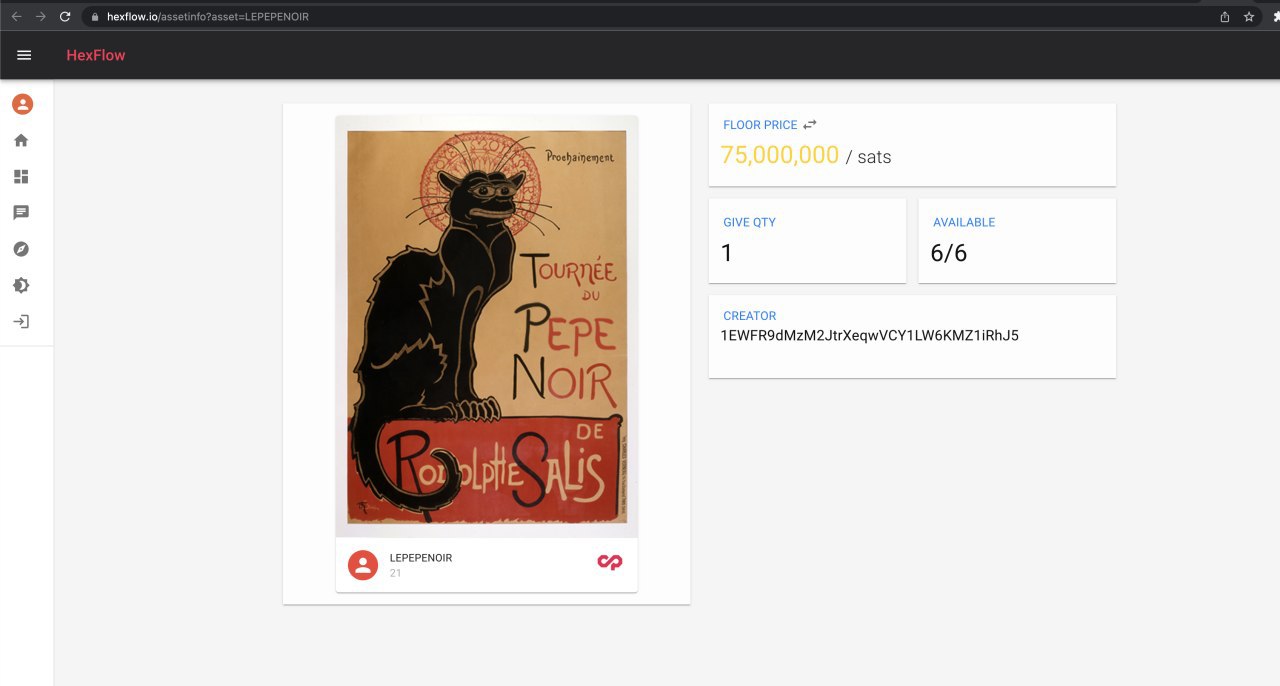Click the login arrow icon in sidebar
1280x686 pixels.
click(x=21, y=322)
